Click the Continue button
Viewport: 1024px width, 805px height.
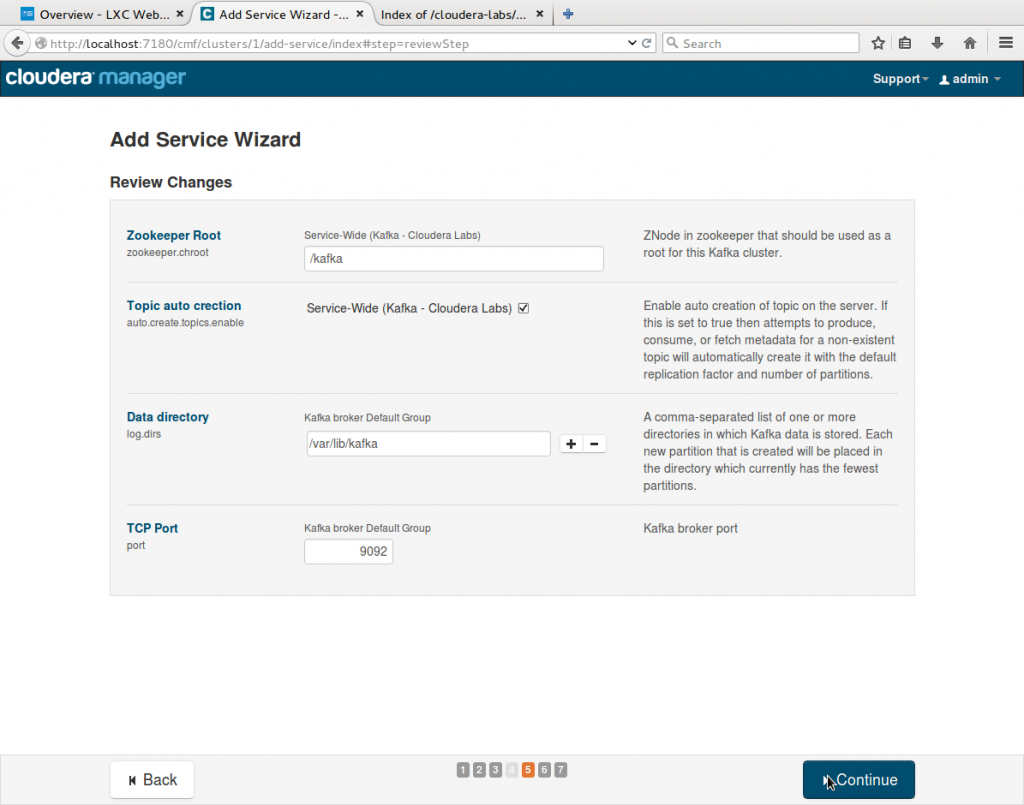pos(858,780)
